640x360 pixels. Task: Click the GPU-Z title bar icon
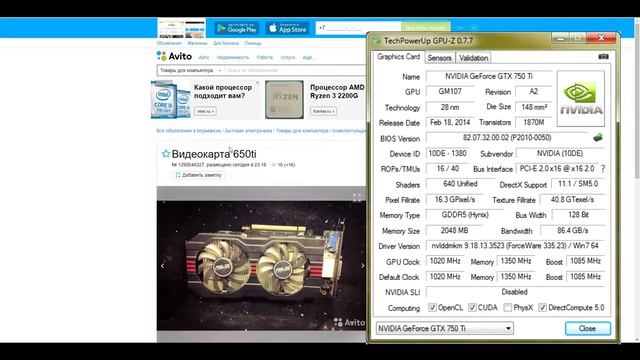(377, 41)
